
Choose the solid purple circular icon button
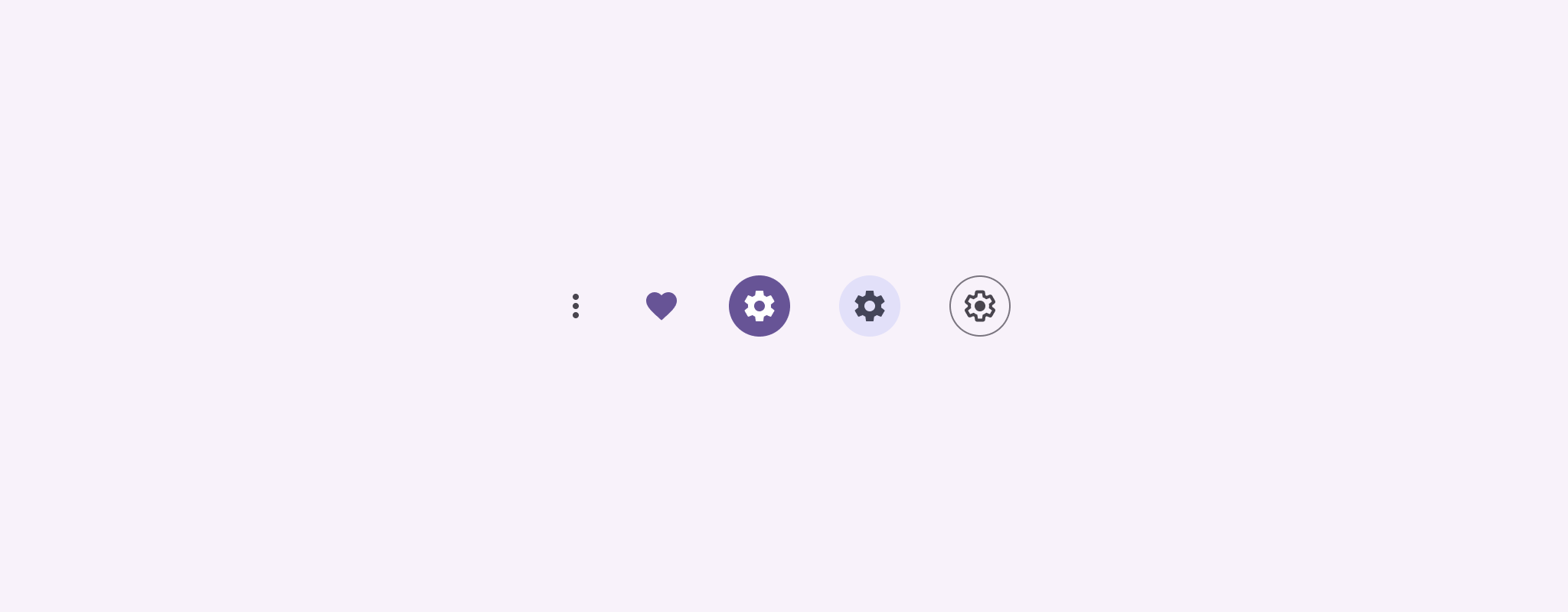(x=759, y=306)
